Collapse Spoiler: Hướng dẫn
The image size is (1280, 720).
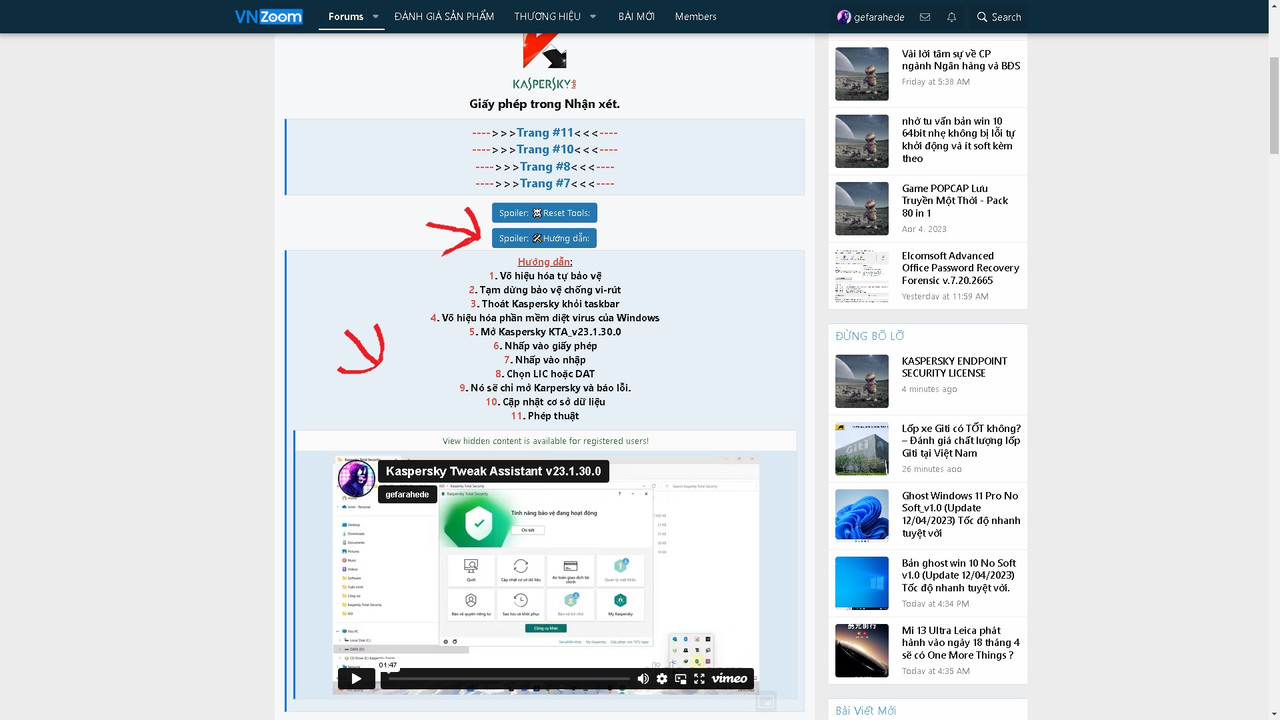coord(544,238)
